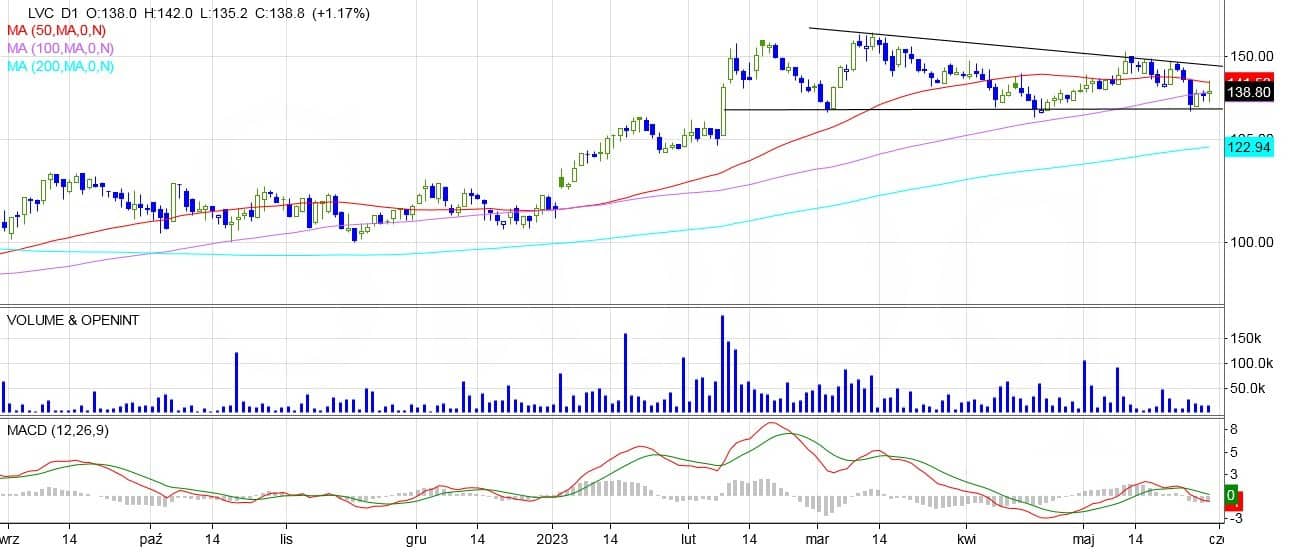Select the 'gru' month marker on time axis
1309x553 pixels.
click(416, 538)
